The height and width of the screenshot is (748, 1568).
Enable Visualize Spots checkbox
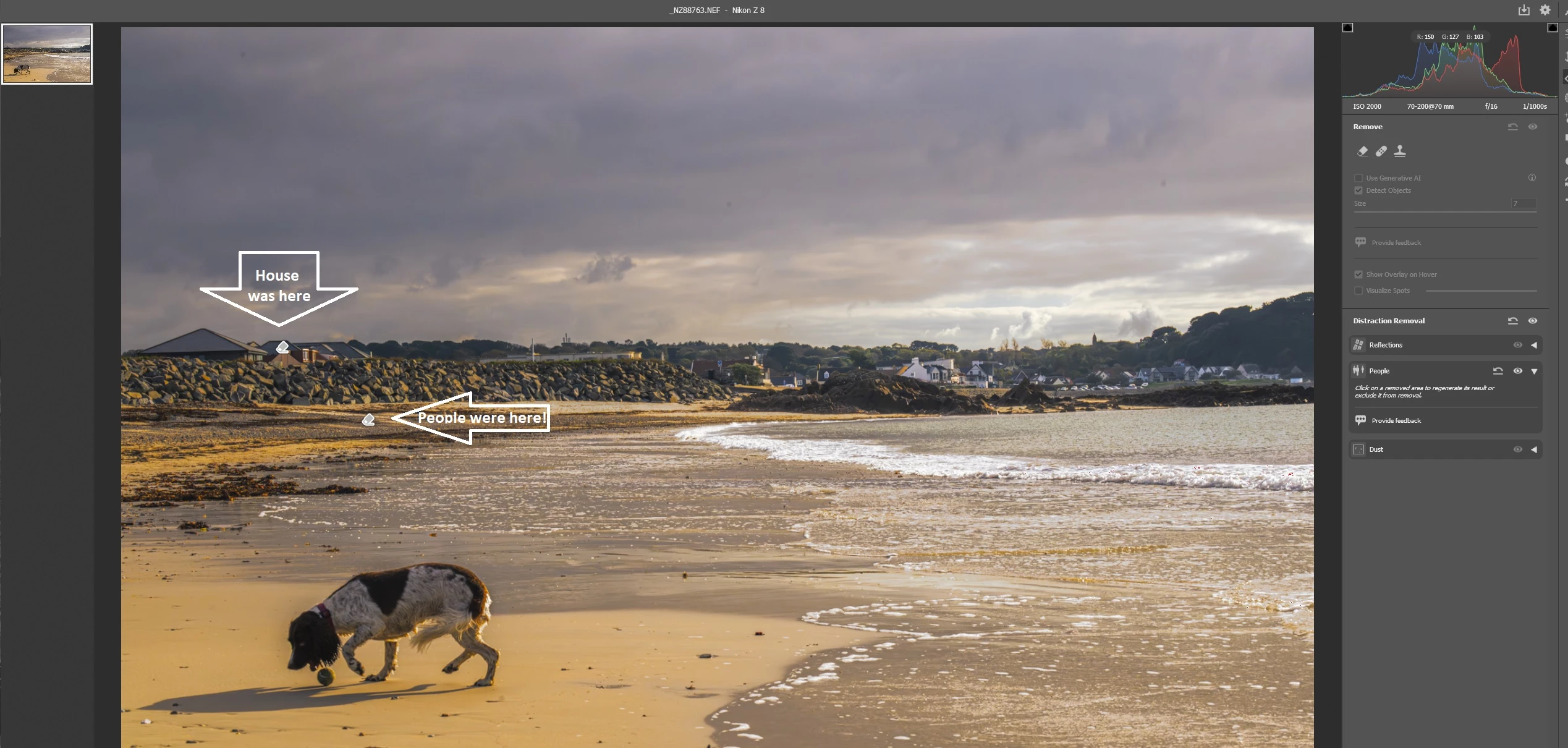[1358, 291]
